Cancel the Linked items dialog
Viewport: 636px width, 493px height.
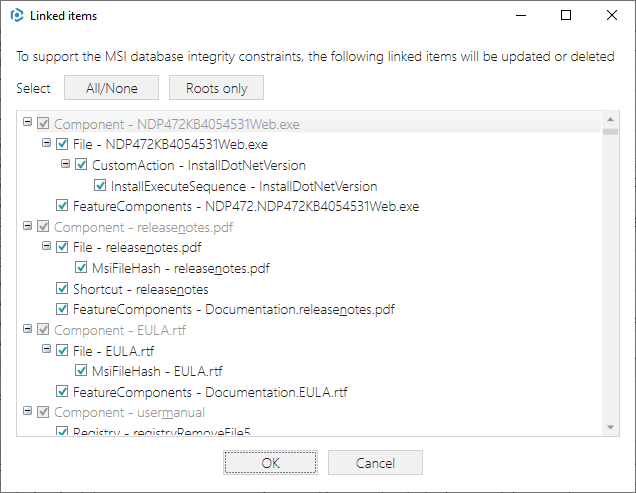click(375, 463)
